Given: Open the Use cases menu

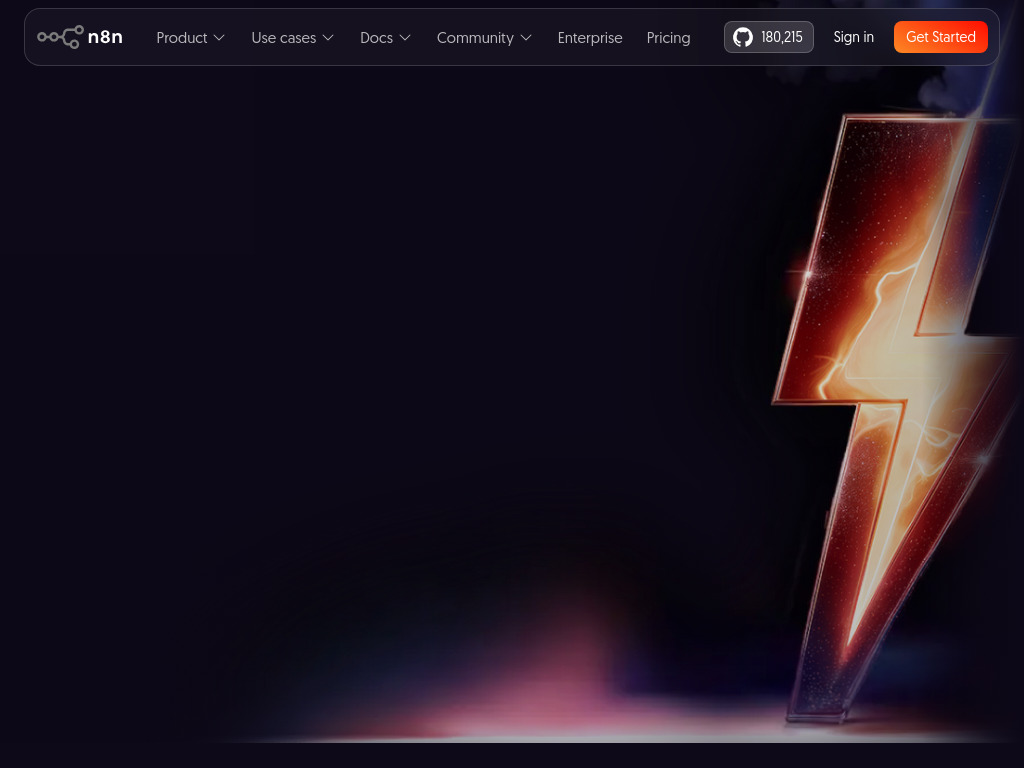Looking at the screenshot, I should pyautogui.click(x=283, y=38).
